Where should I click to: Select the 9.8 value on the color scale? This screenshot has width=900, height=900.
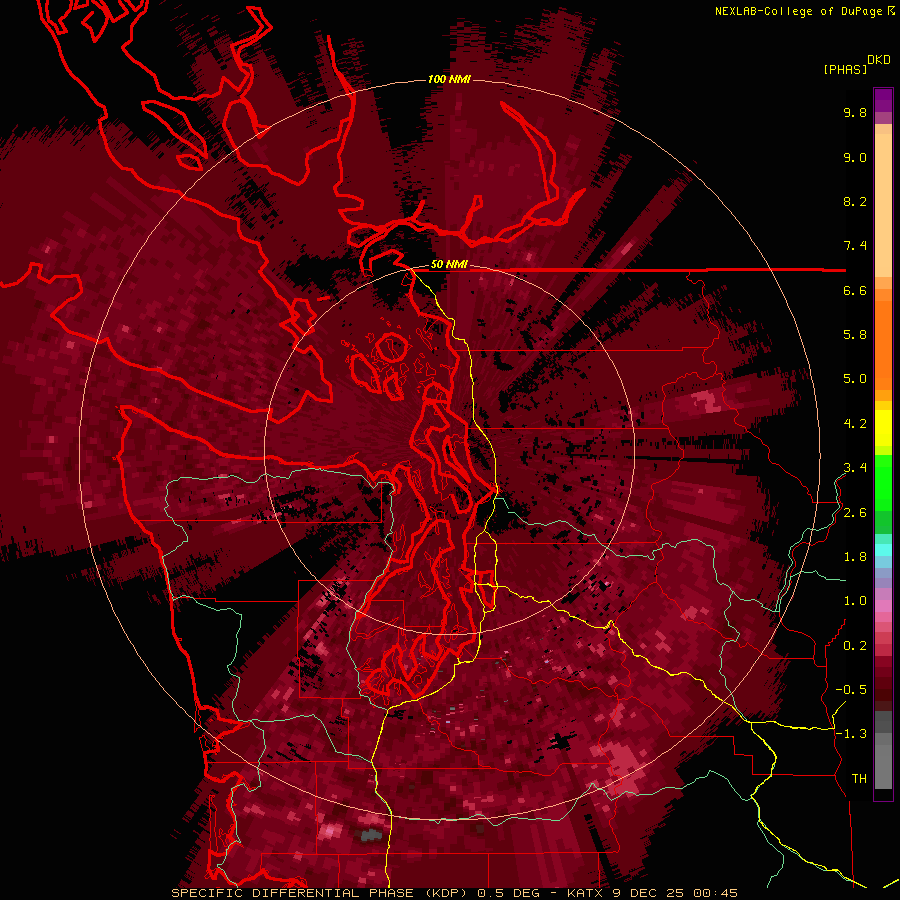pyautogui.click(x=855, y=112)
